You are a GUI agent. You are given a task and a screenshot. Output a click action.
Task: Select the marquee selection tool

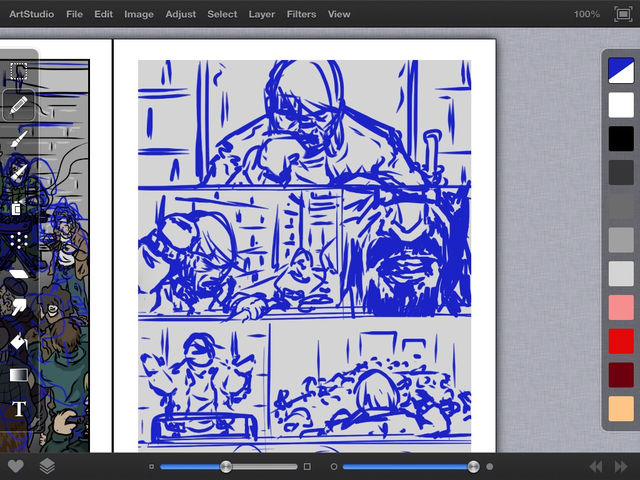19,71
